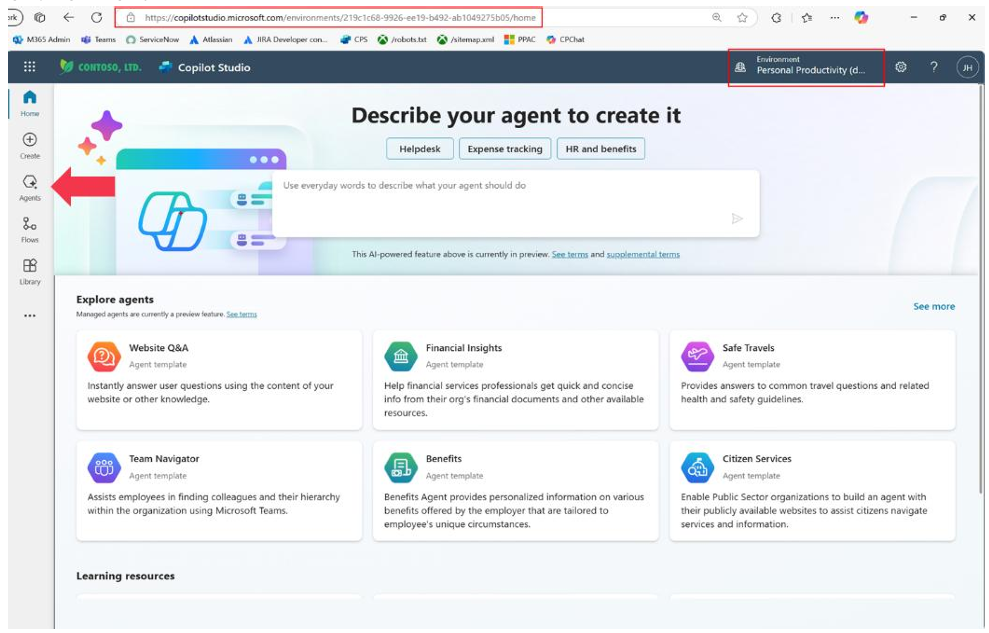Viewport: 989px width, 633px height.
Task: Go back using the browser back arrow
Action: click(x=68, y=18)
